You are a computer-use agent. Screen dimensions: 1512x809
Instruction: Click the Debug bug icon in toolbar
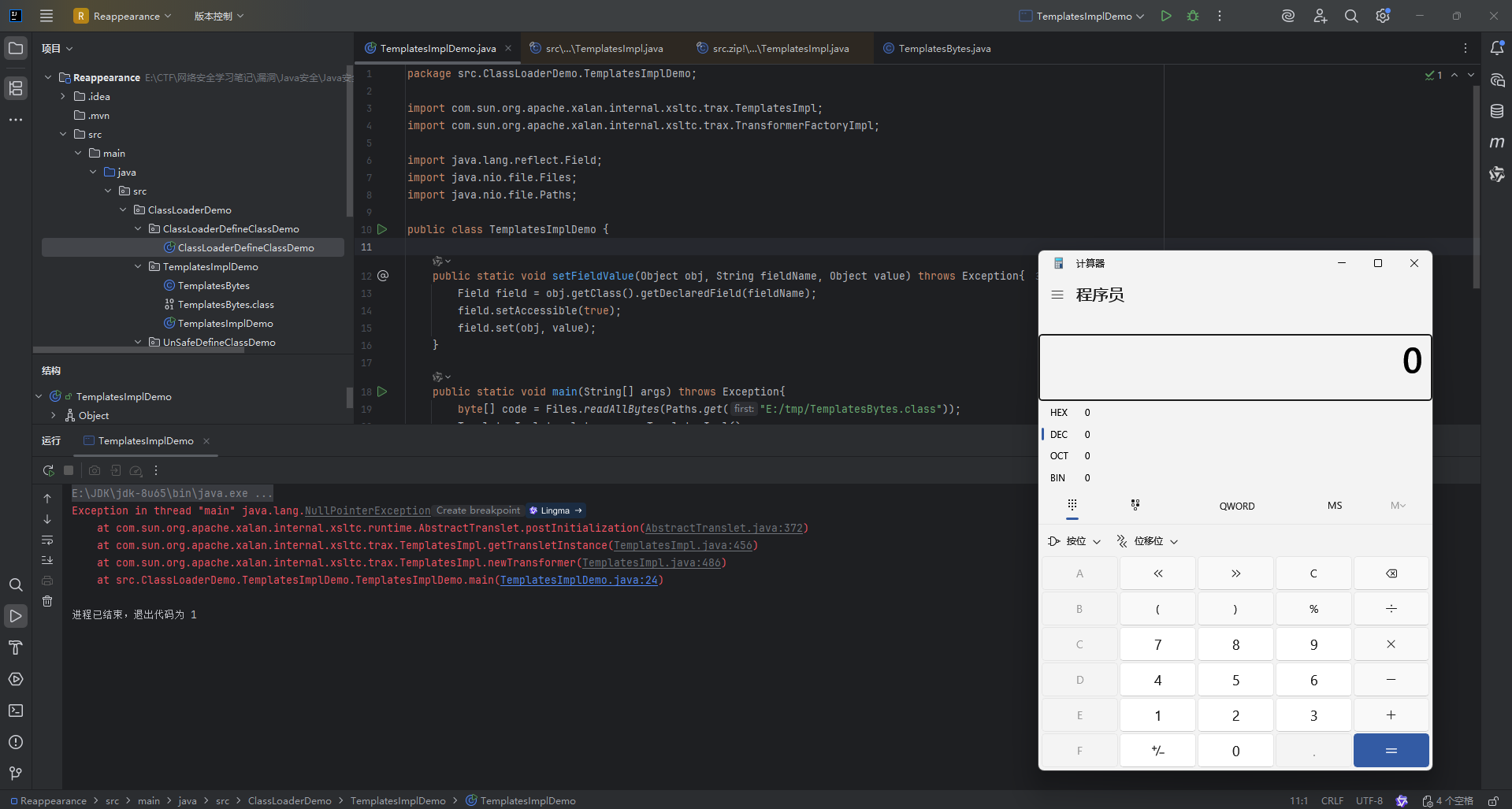point(1193,16)
